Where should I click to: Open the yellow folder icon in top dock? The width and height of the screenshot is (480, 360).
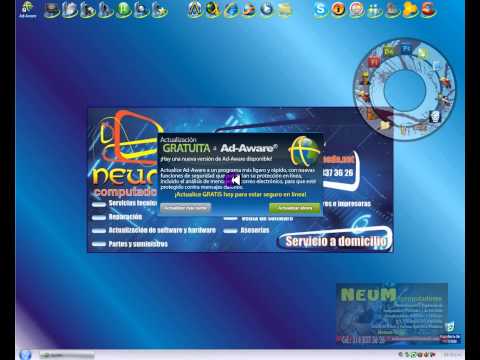point(285,10)
